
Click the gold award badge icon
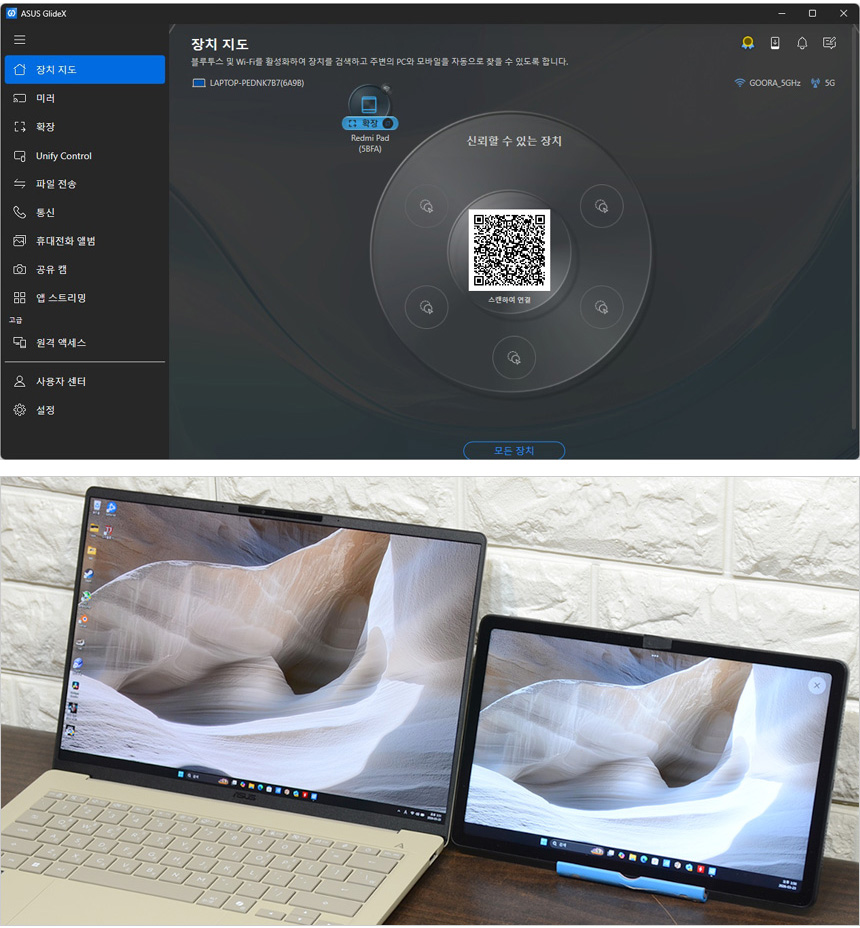[x=747, y=43]
